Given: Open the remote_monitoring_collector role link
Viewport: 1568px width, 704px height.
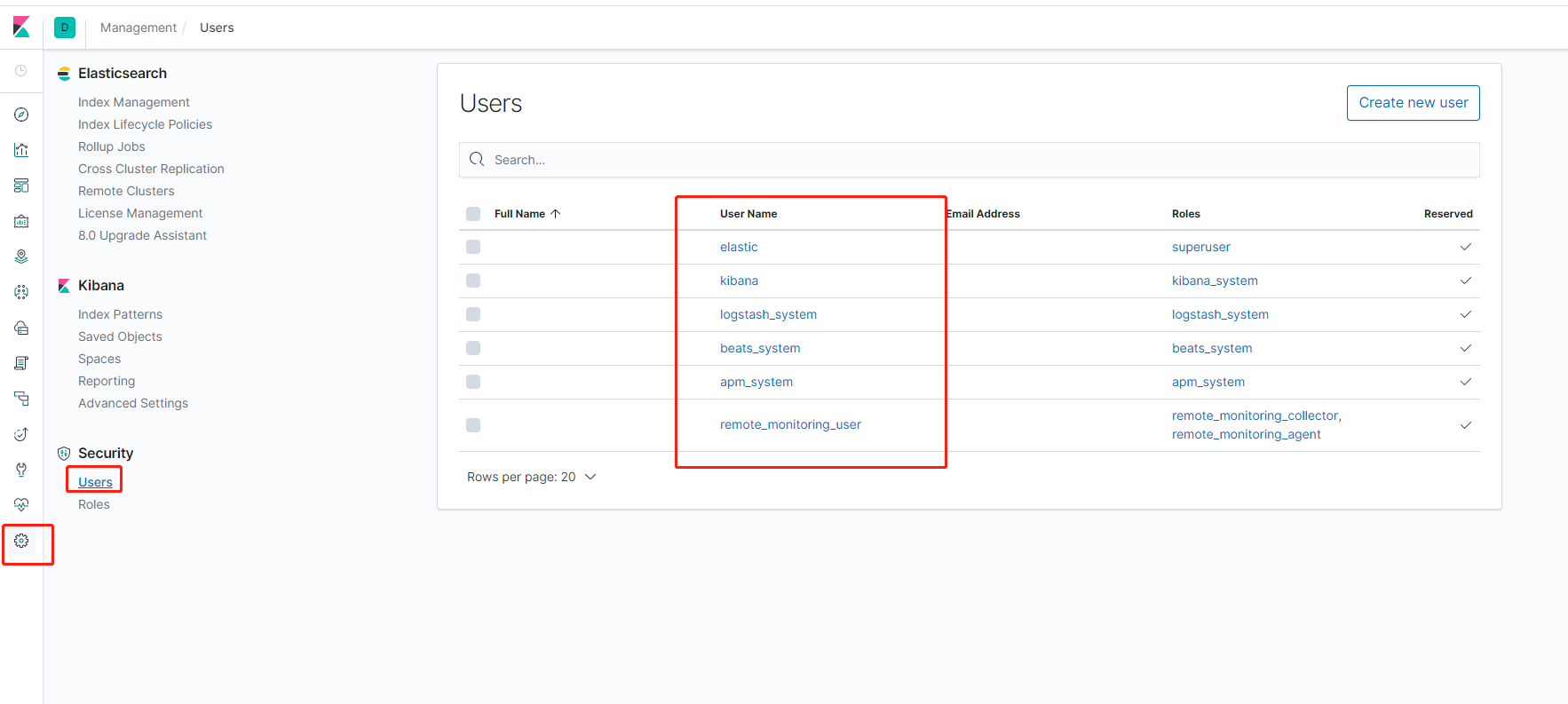Looking at the screenshot, I should pyautogui.click(x=1255, y=415).
